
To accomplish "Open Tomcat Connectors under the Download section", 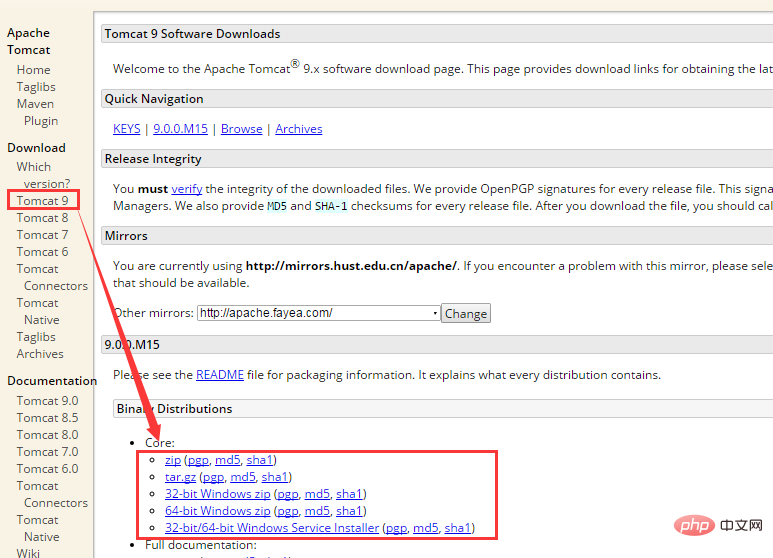I will (x=52, y=278).
